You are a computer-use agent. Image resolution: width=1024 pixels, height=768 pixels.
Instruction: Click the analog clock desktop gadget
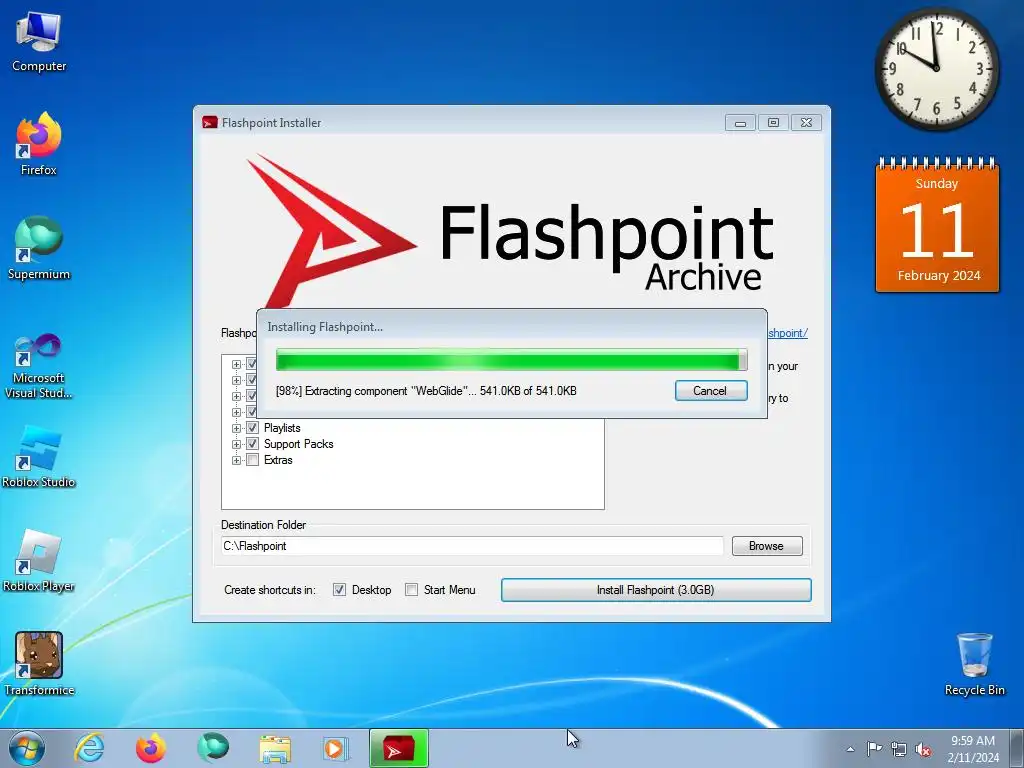pyautogui.click(x=936, y=68)
